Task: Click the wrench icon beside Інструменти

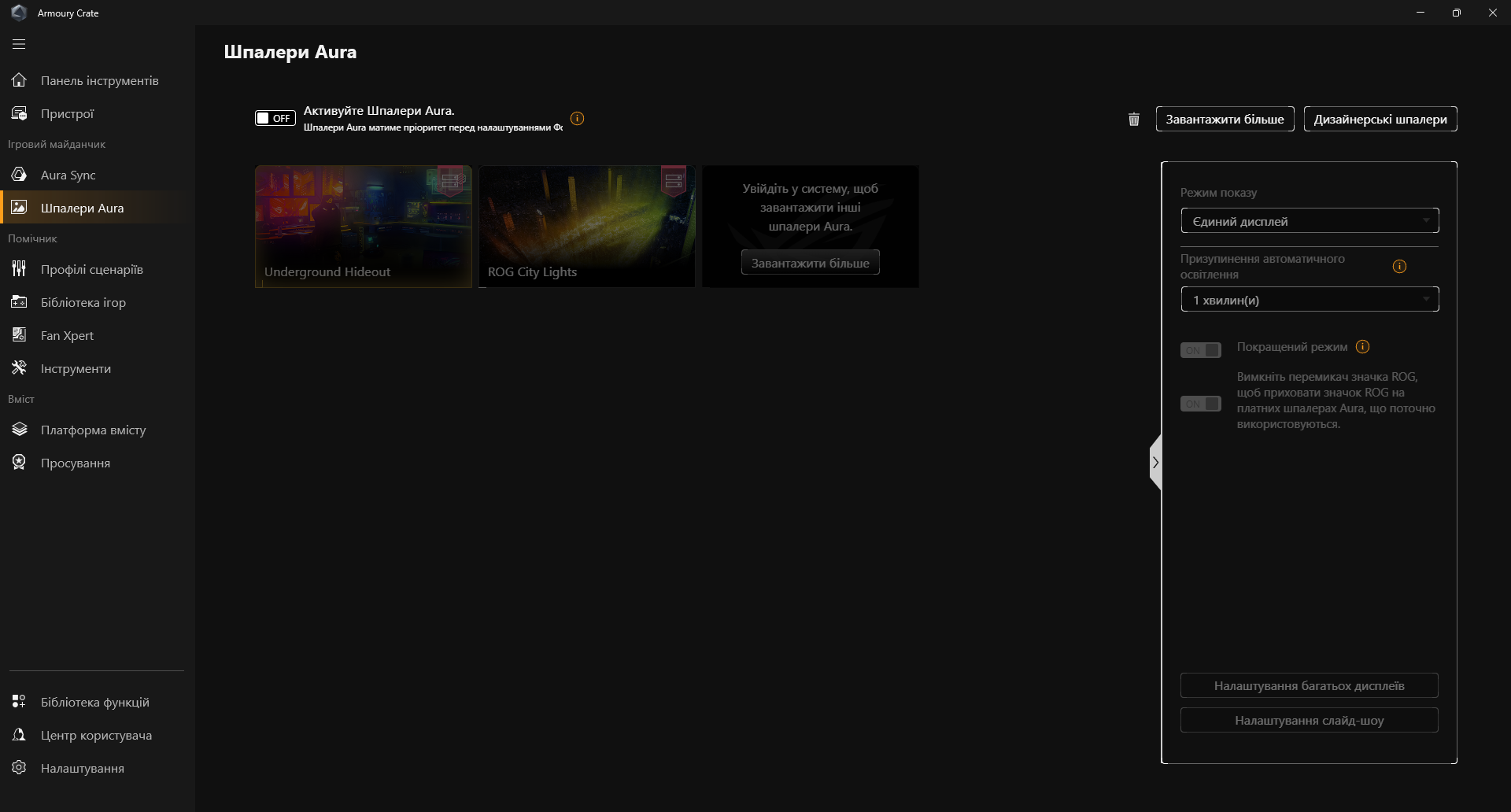Action: pos(19,368)
